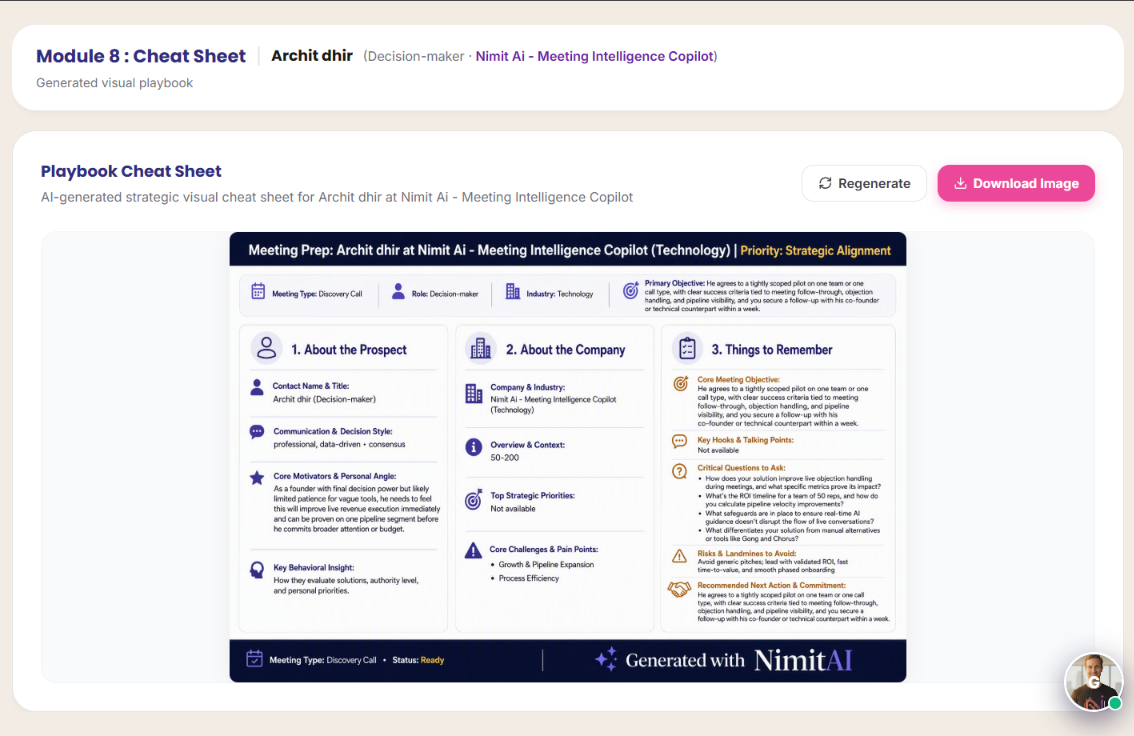The width and height of the screenshot is (1134, 736).
Task: Click the chat icon beside Key Hooks & Talking Points
Action: pos(679,441)
